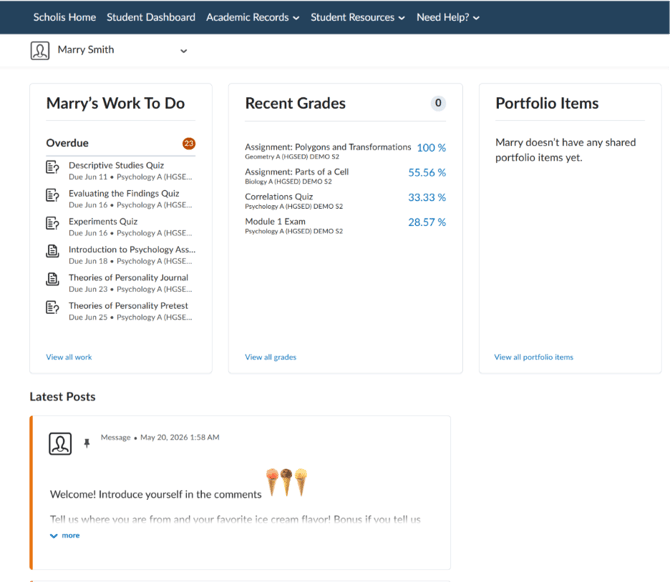Open View all grades link
Image resolution: width=670 pixels, height=582 pixels.
click(270, 357)
